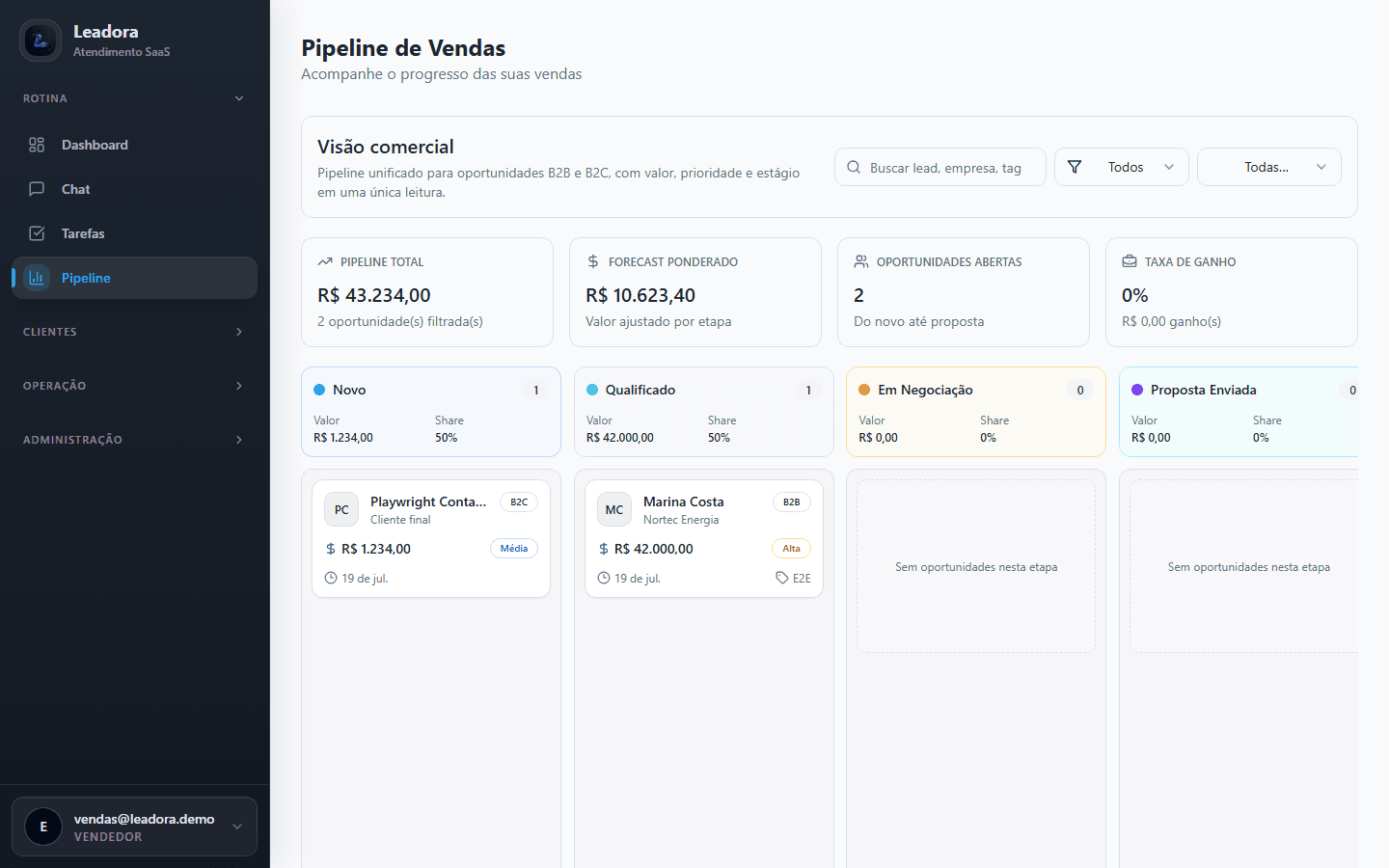Click the E2E tag icon
This screenshot has width=1389, height=868.
(x=782, y=578)
